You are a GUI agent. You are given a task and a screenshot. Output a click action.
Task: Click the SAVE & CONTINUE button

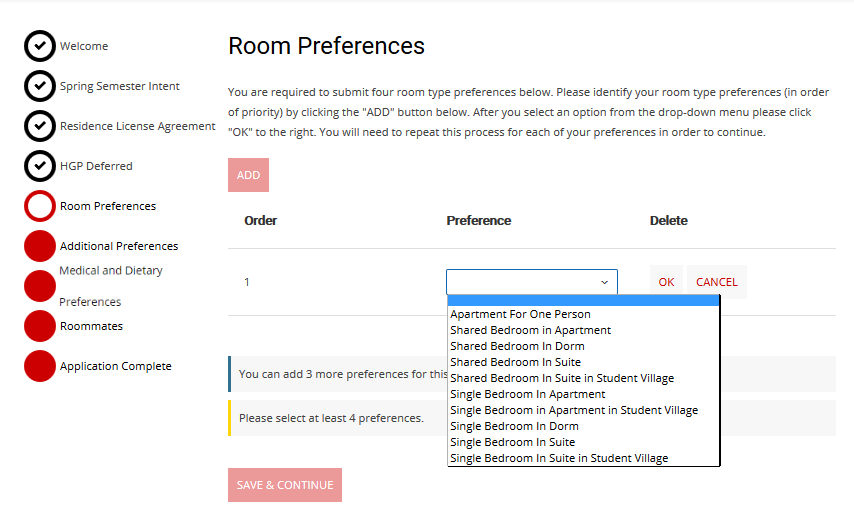click(x=285, y=485)
